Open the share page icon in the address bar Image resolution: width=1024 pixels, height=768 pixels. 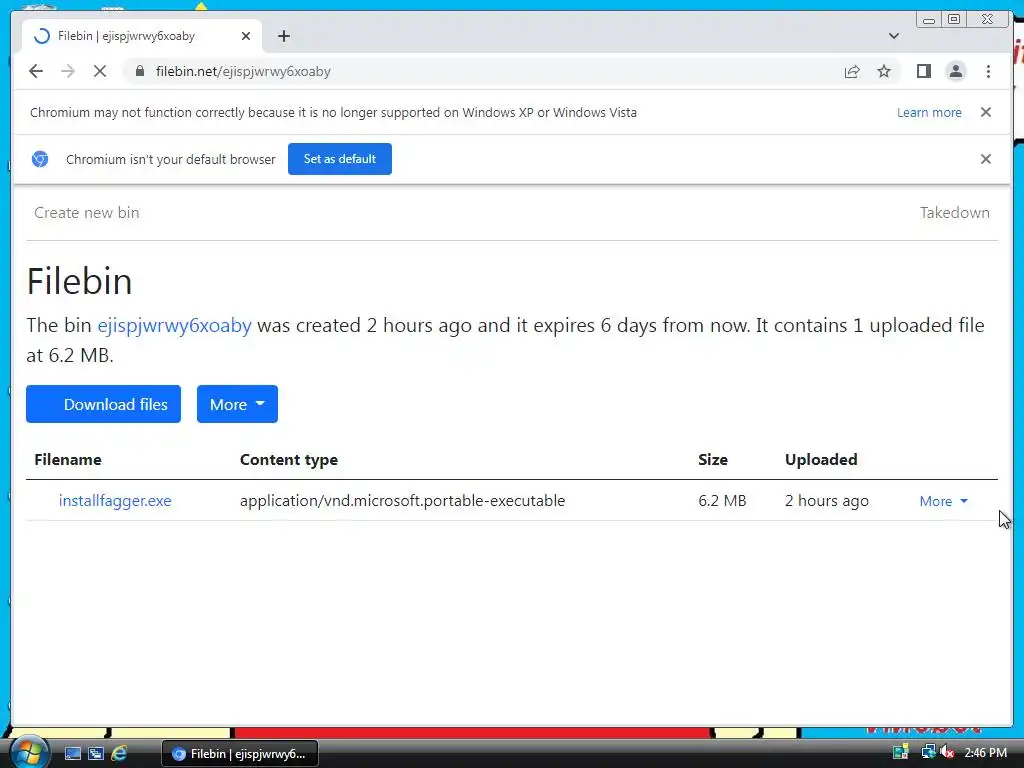click(852, 71)
